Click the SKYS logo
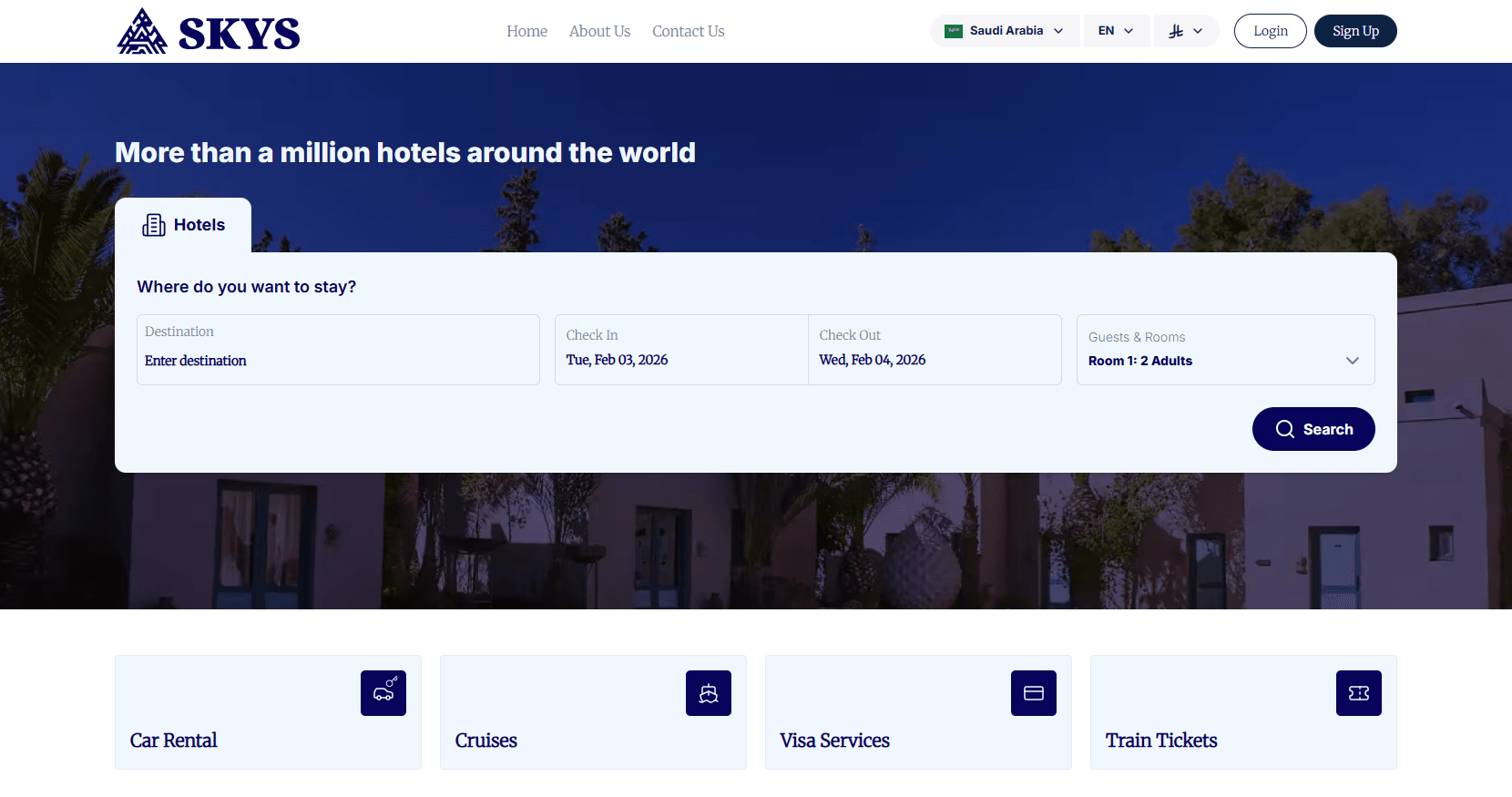The width and height of the screenshot is (1512, 797). pos(209,32)
